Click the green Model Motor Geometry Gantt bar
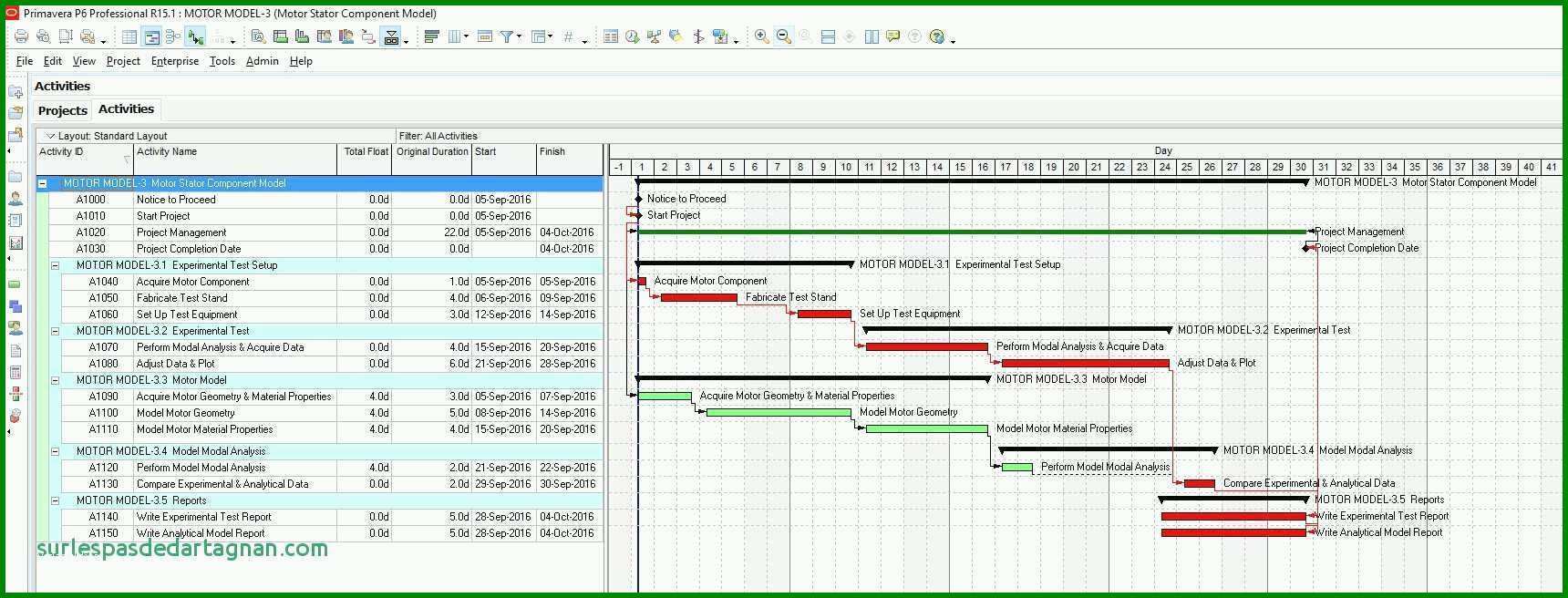This screenshot has height=598, width=1568. pos(779,412)
